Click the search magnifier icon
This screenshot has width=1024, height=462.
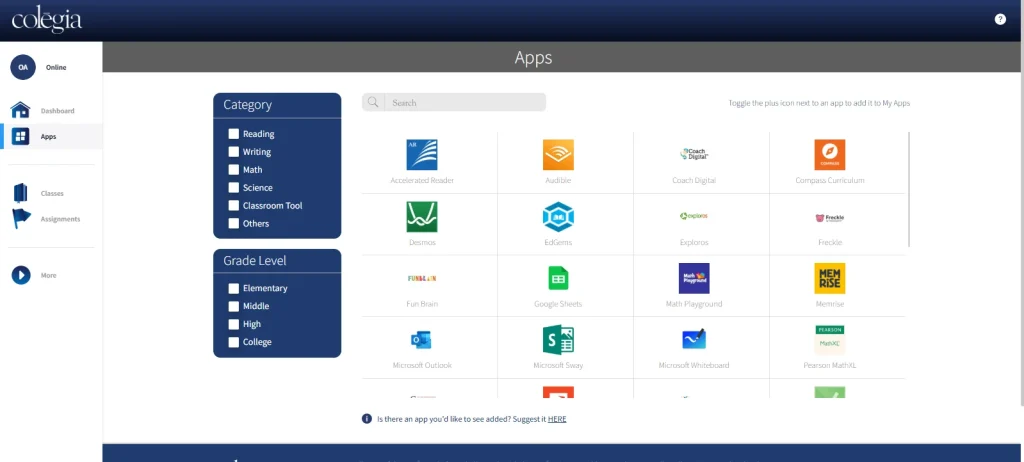coord(373,103)
